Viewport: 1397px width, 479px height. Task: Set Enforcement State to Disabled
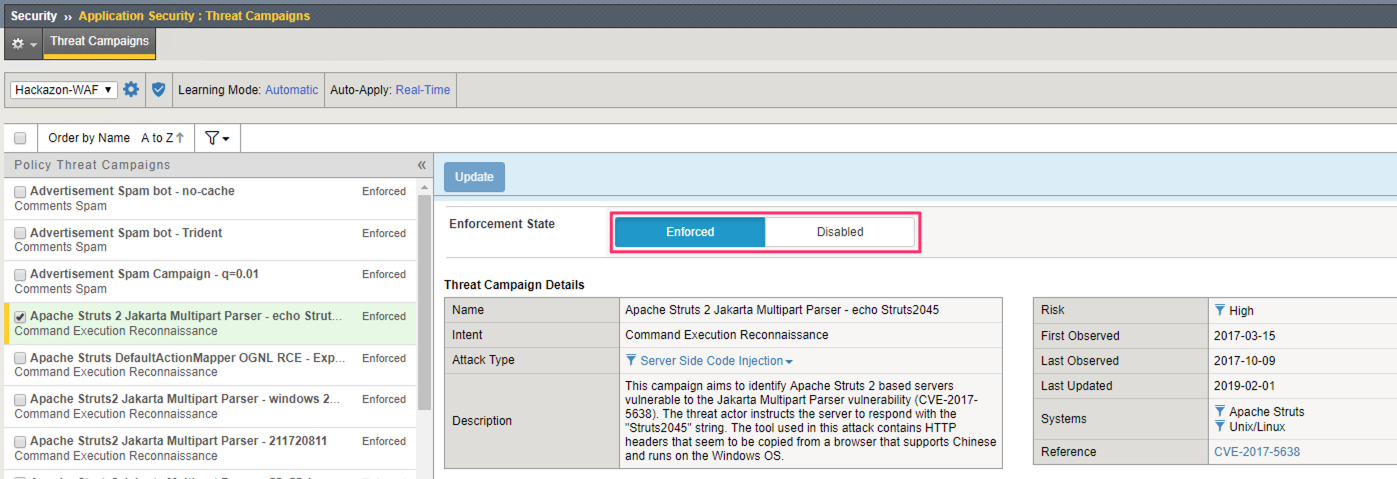click(840, 232)
